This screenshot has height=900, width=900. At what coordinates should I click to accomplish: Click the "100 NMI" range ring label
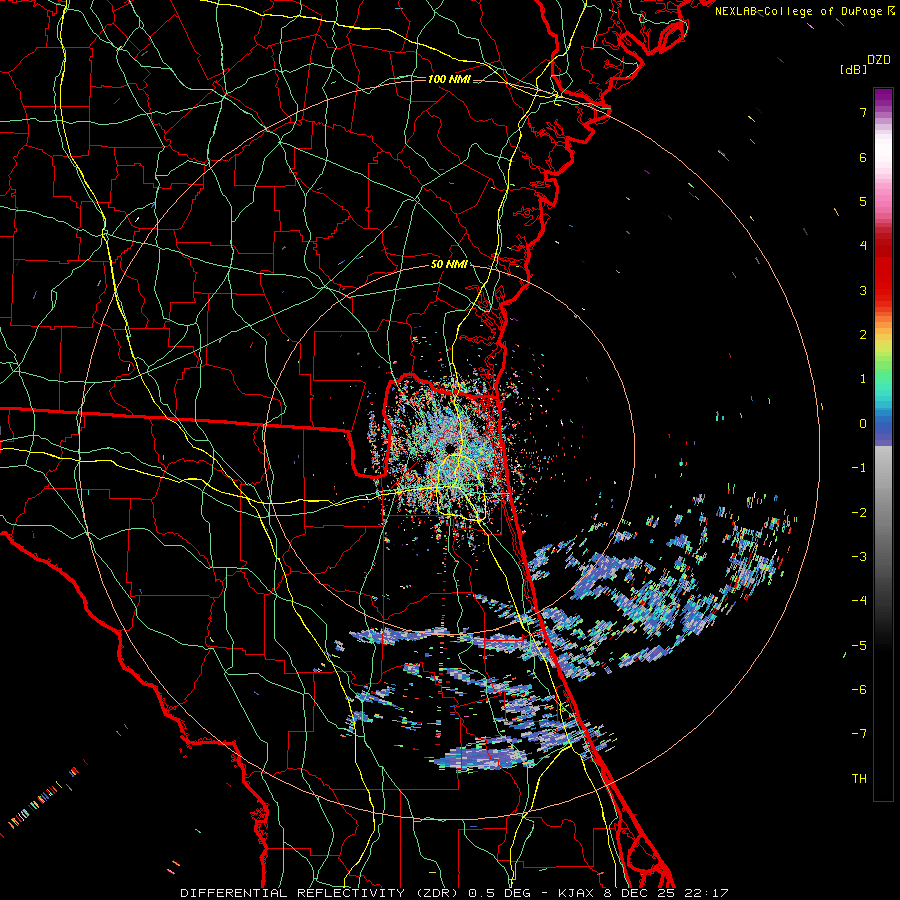pyautogui.click(x=449, y=79)
